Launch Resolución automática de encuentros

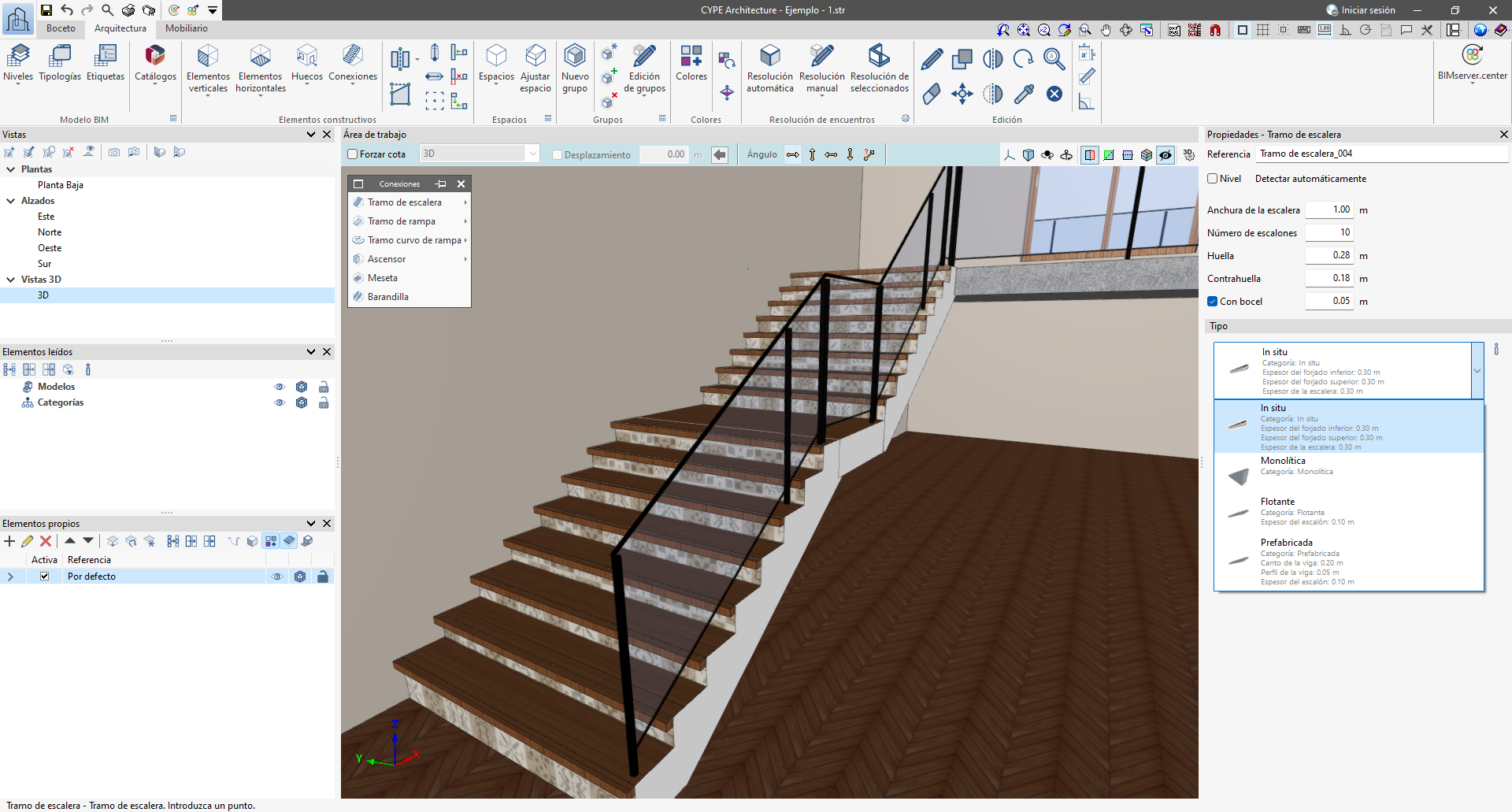(x=769, y=67)
